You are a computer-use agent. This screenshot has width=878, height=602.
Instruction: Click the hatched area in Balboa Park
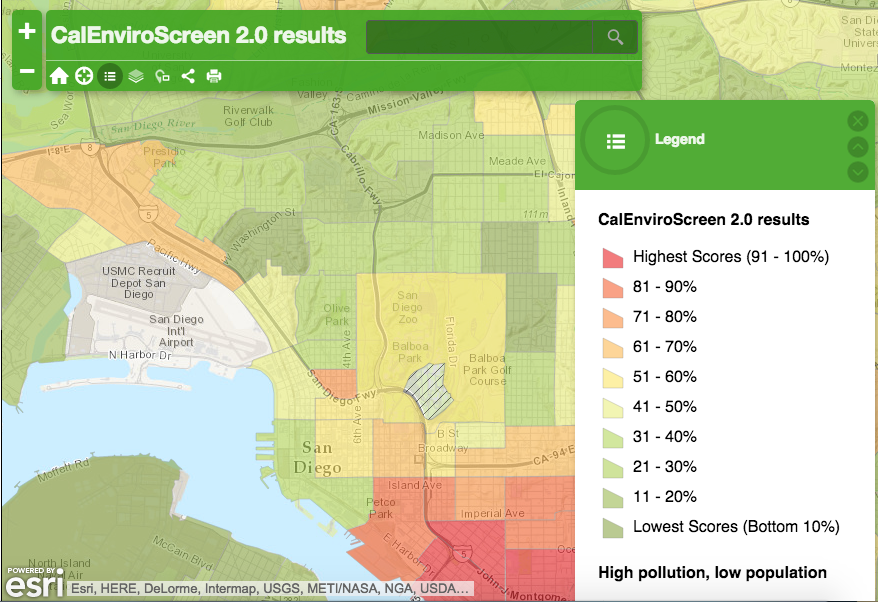point(428,391)
